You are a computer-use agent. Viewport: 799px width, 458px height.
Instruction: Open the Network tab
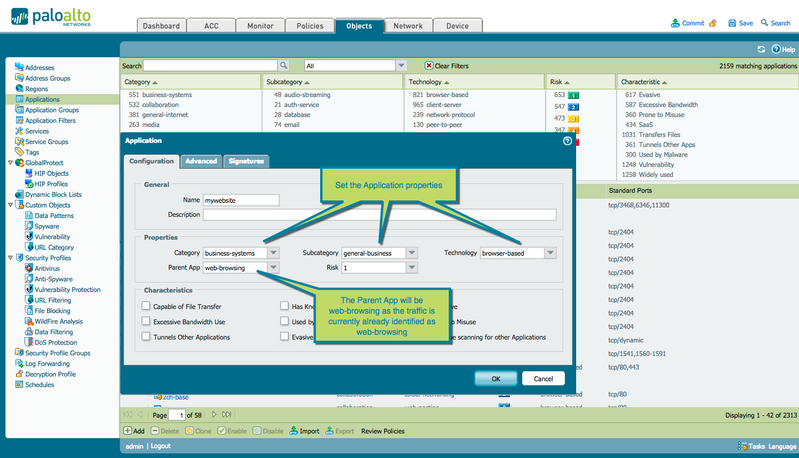(408, 25)
